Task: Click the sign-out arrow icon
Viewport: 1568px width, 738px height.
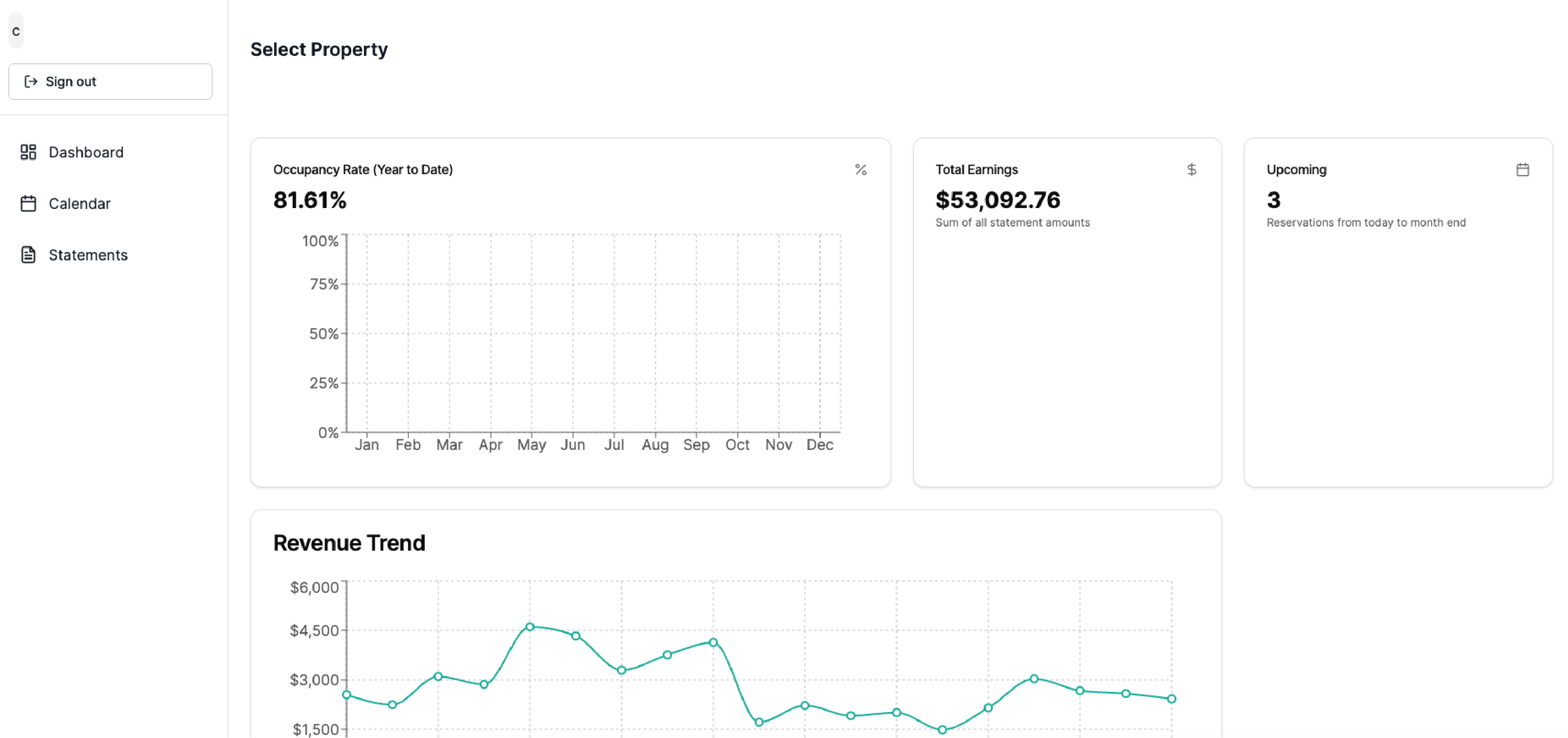Action: [30, 81]
